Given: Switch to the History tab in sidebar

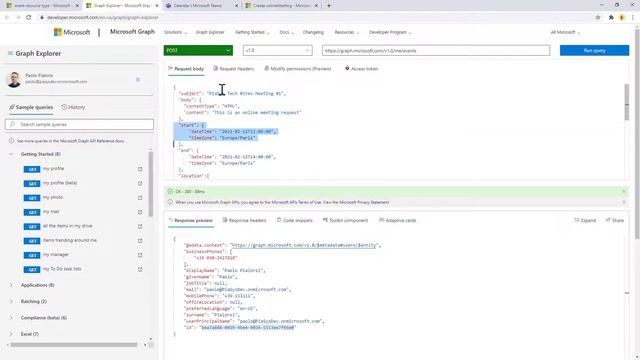Looking at the screenshot, I should 73,107.
